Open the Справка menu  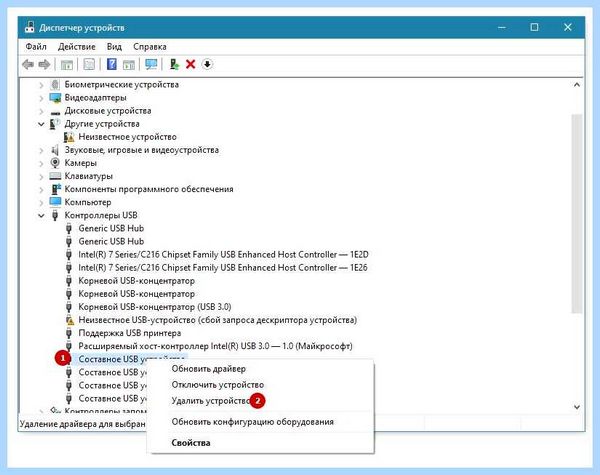coord(150,47)
